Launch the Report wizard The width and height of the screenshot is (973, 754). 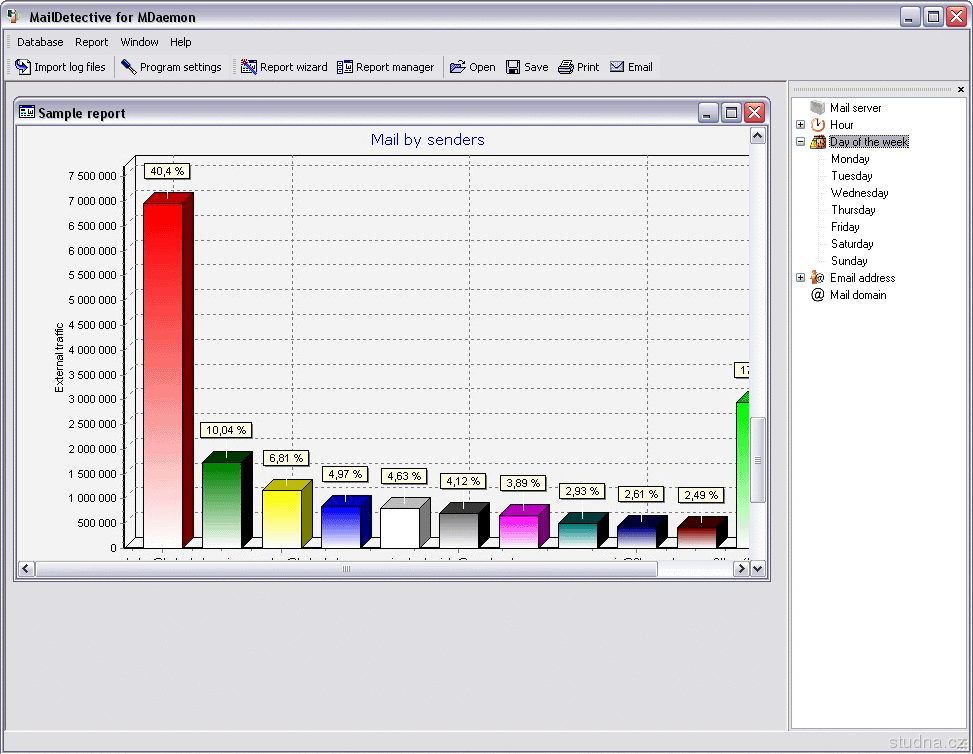249,67
